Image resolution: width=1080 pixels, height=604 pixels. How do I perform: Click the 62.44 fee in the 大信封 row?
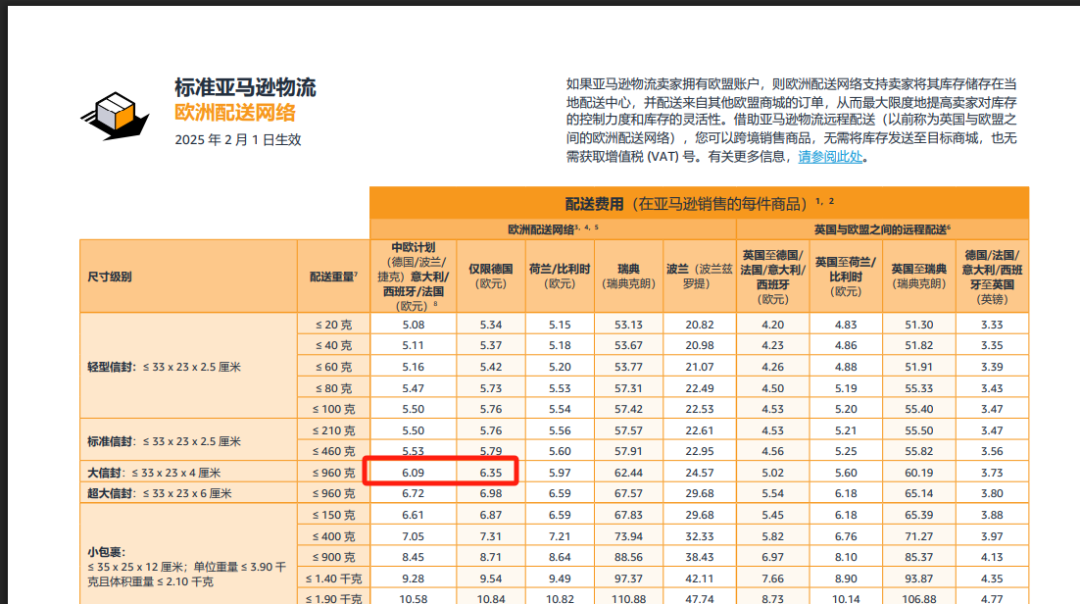(x=628, y=472)
